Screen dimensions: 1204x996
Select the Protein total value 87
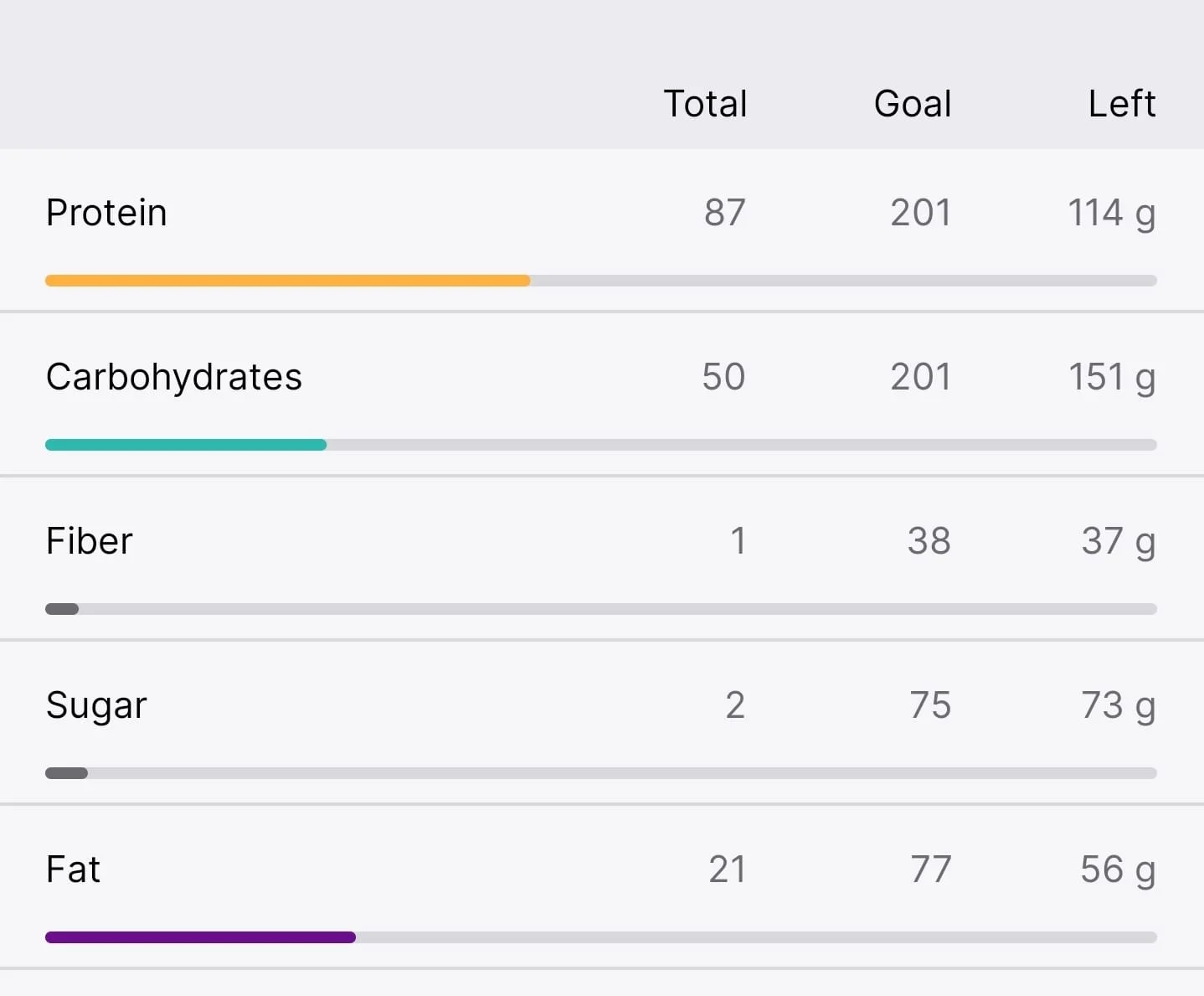725,213
